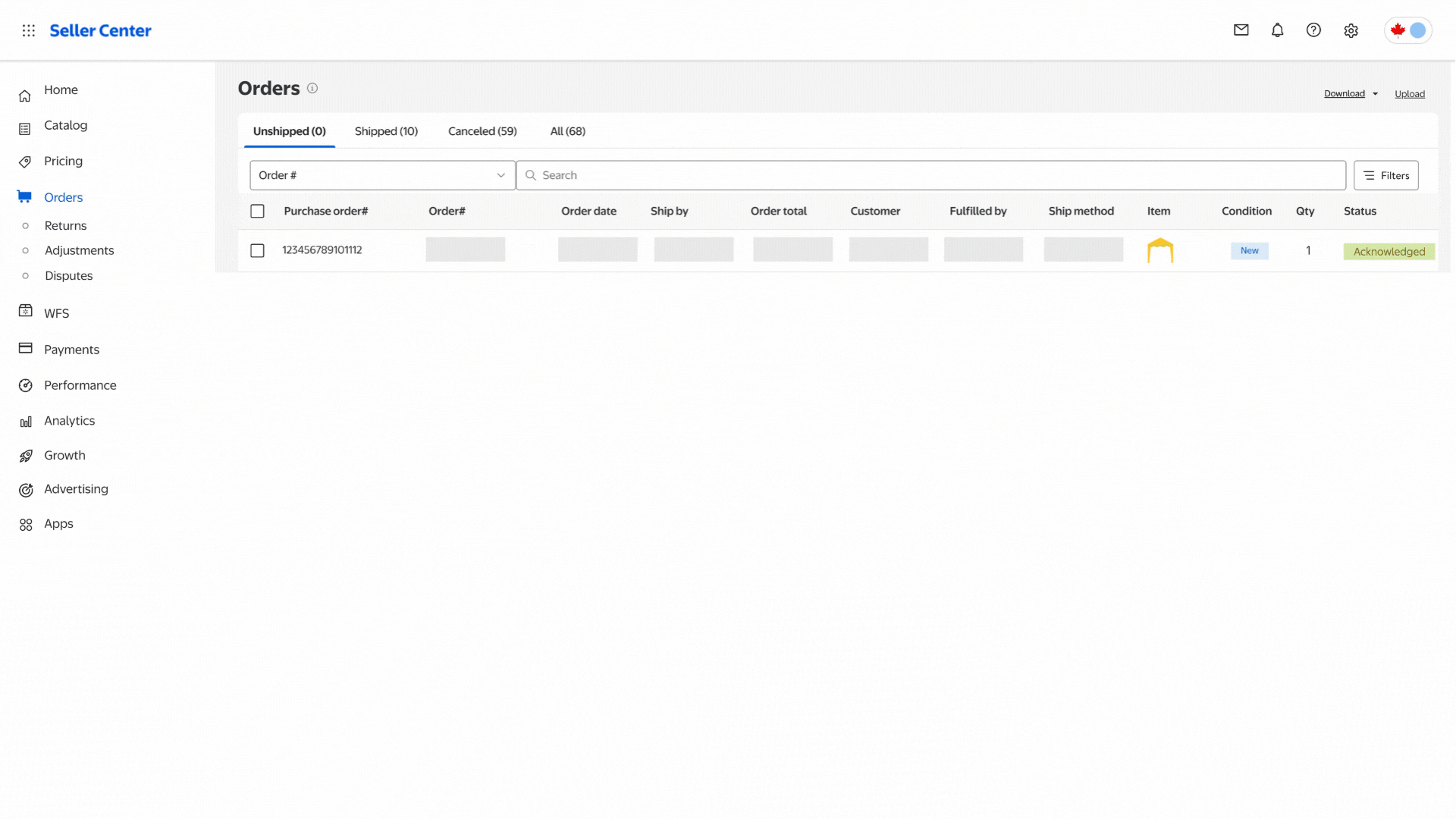Expand the Download dropdown
The width and height of the screenshot is (1456, 819).
pos(1351,94)
